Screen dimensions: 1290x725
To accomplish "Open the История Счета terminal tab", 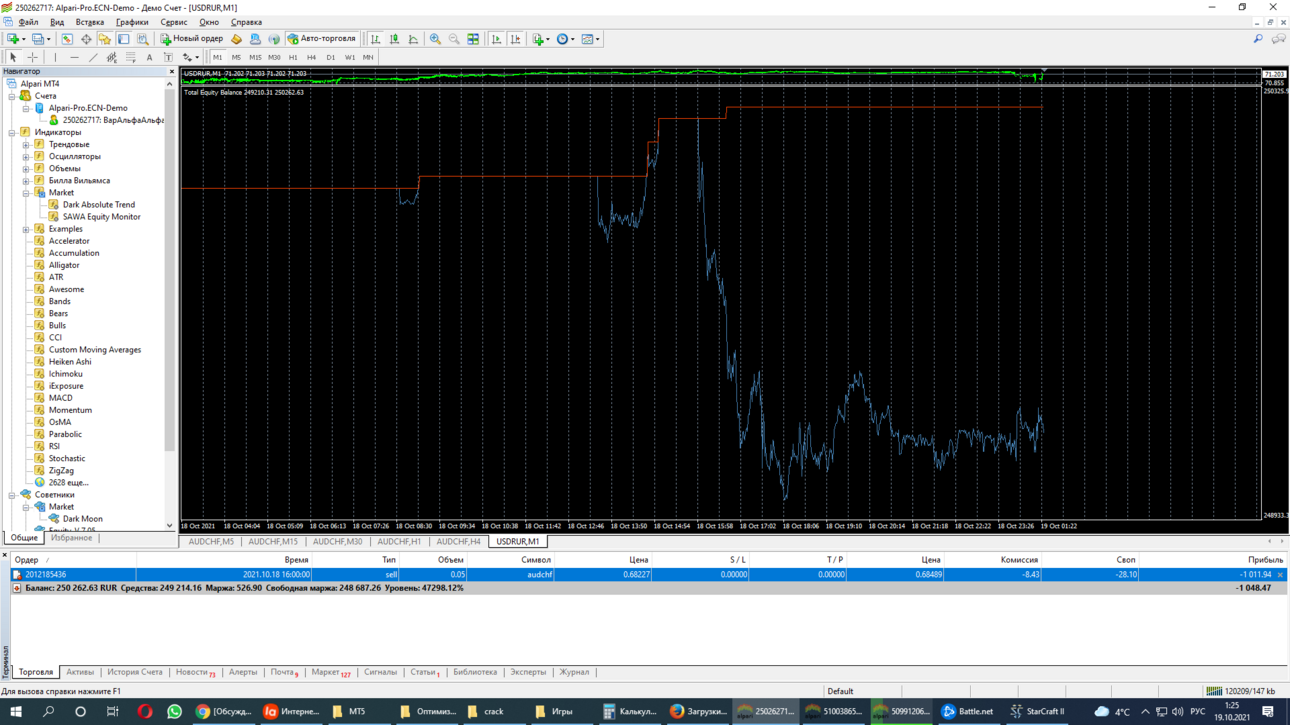I will [x=134, y=672].
